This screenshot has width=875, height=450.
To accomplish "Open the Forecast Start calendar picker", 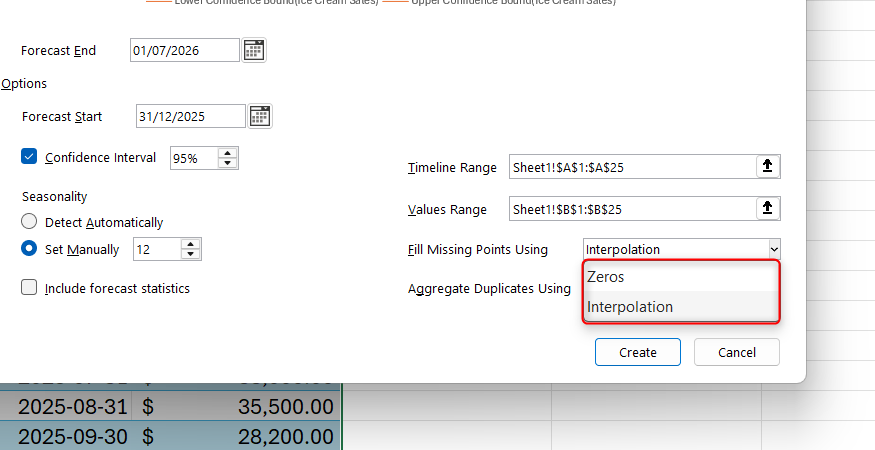I will pyautogui.click(x=260, y=116).
